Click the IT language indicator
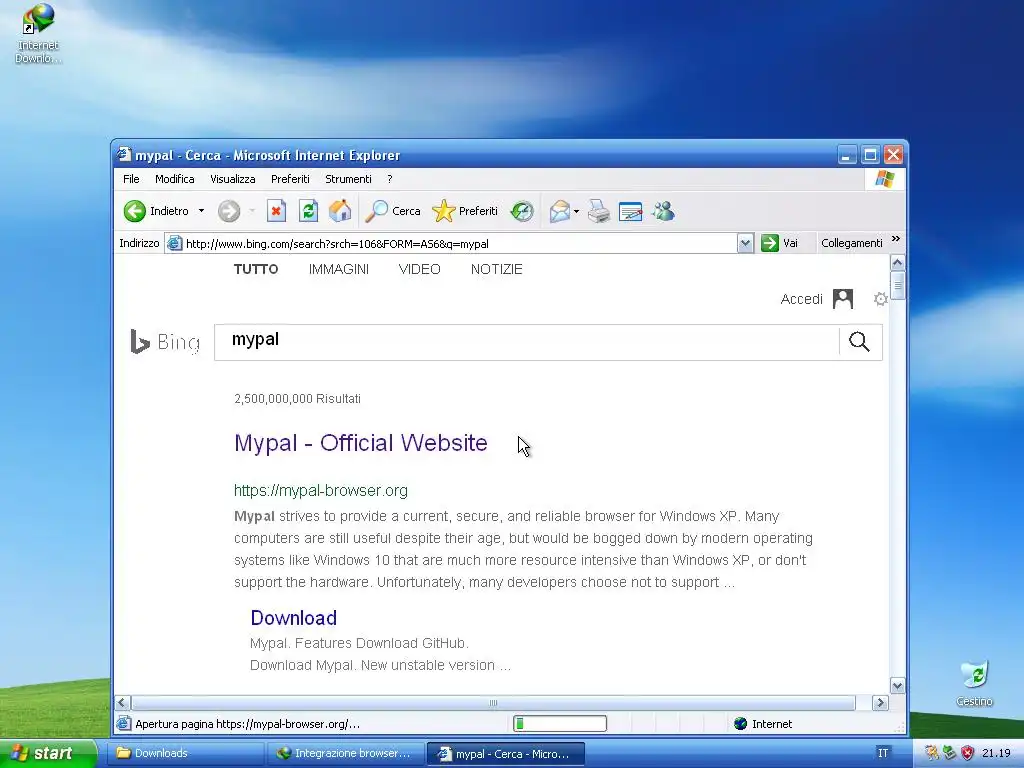Viewport: 1024px width, 768px height. click(x=883, y=753)
